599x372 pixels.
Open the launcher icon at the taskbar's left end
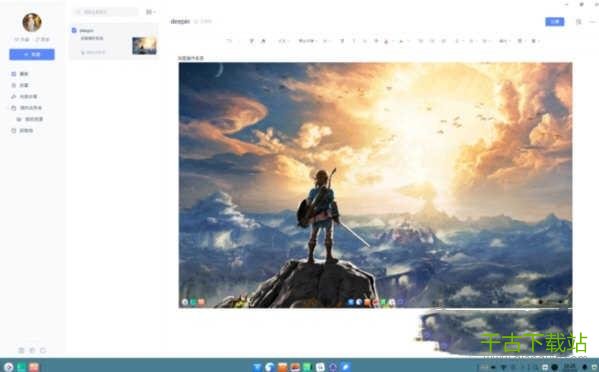coord(8,367)
